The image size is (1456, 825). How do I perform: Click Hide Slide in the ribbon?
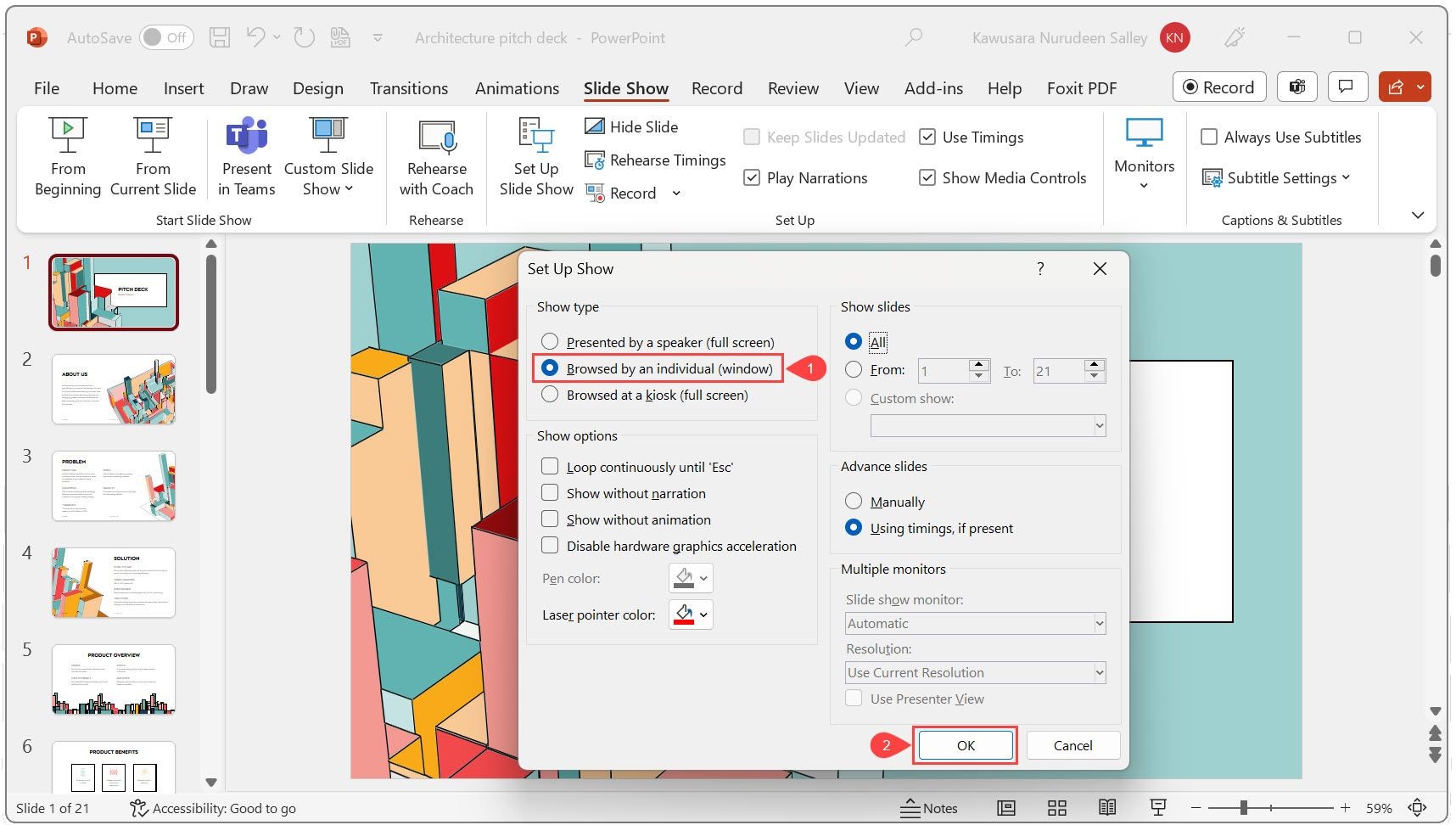pyautogui.click(x=631, y=126)
